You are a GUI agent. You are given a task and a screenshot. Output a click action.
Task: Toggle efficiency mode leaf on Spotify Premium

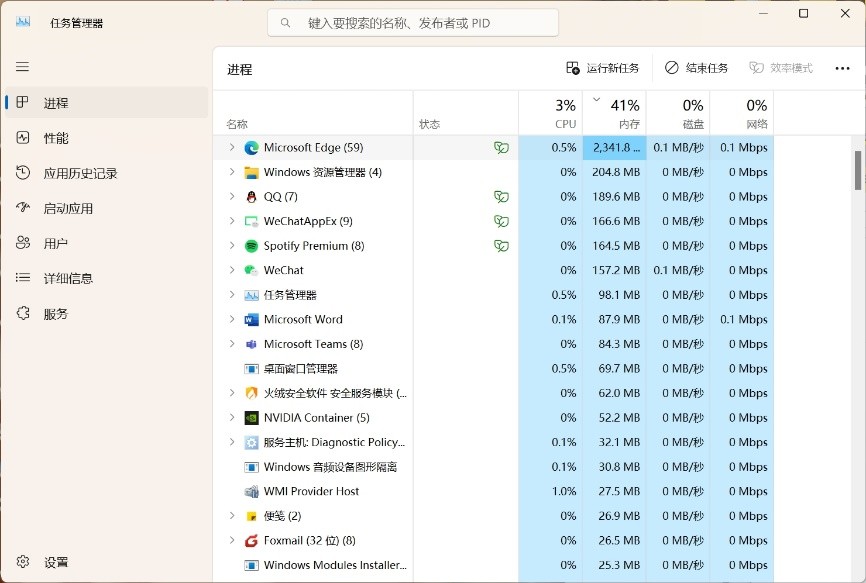point(500,245)
